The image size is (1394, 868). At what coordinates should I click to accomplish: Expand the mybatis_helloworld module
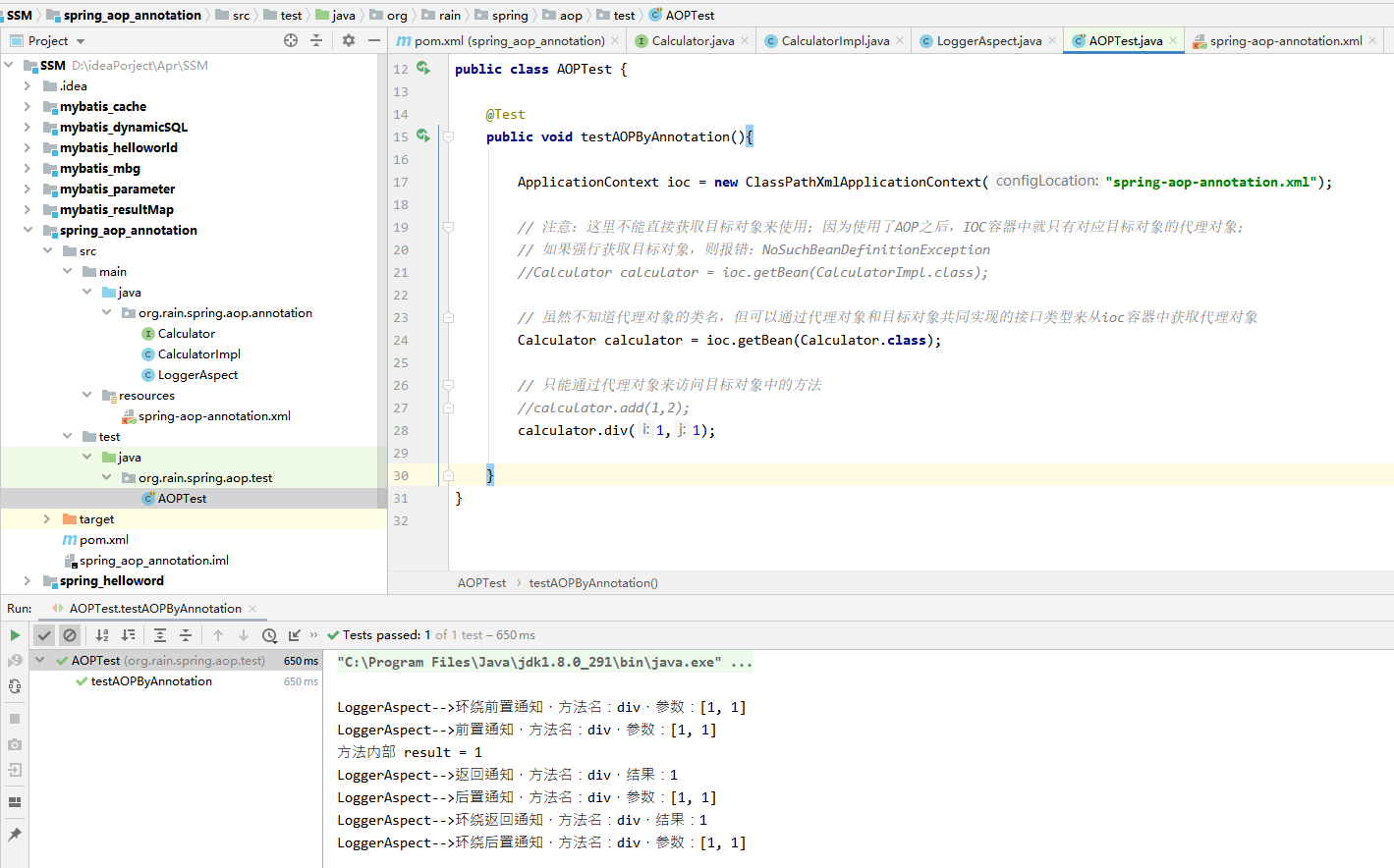(28, 147)
